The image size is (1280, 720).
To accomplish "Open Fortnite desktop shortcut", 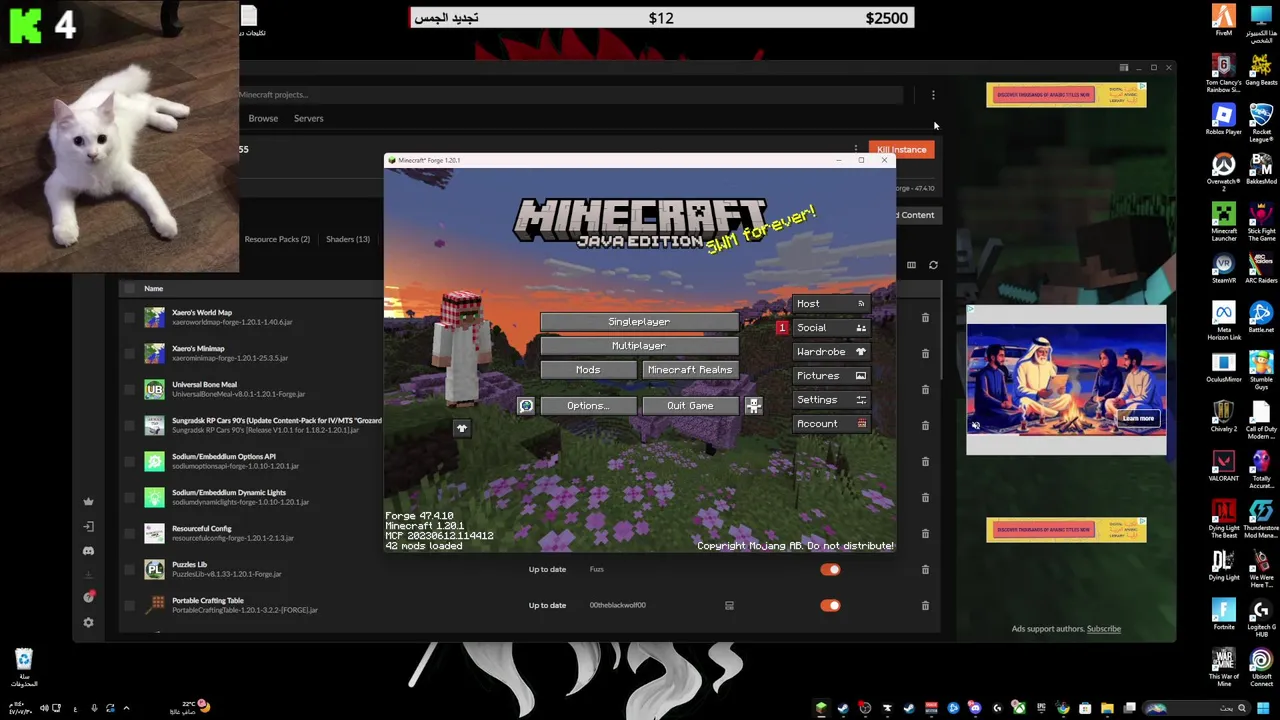I will 1224,615.
